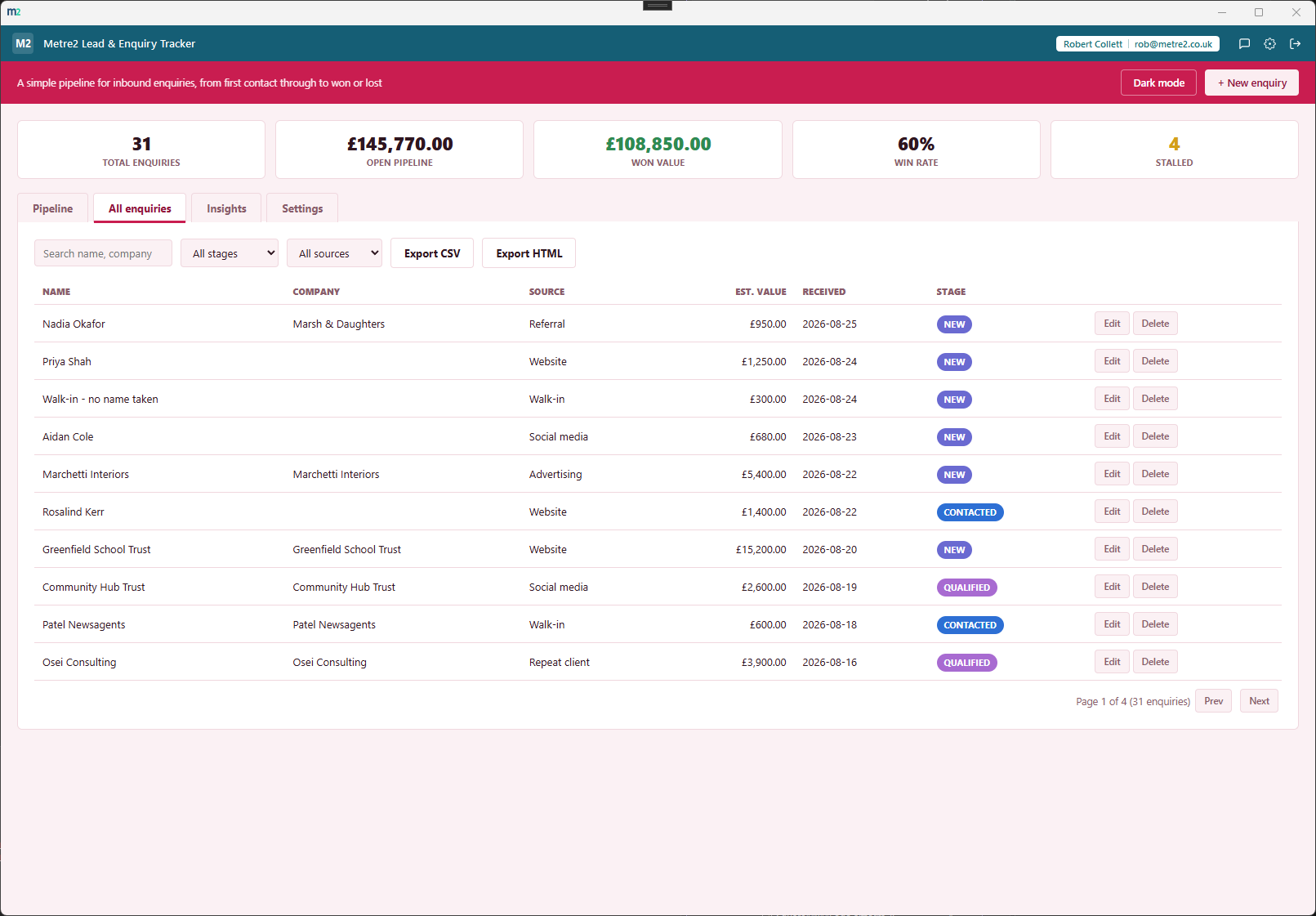The image size is (1316, 916).
Task: Edit the Osei Consulting enquiry
Action: tap(1112, 662)
